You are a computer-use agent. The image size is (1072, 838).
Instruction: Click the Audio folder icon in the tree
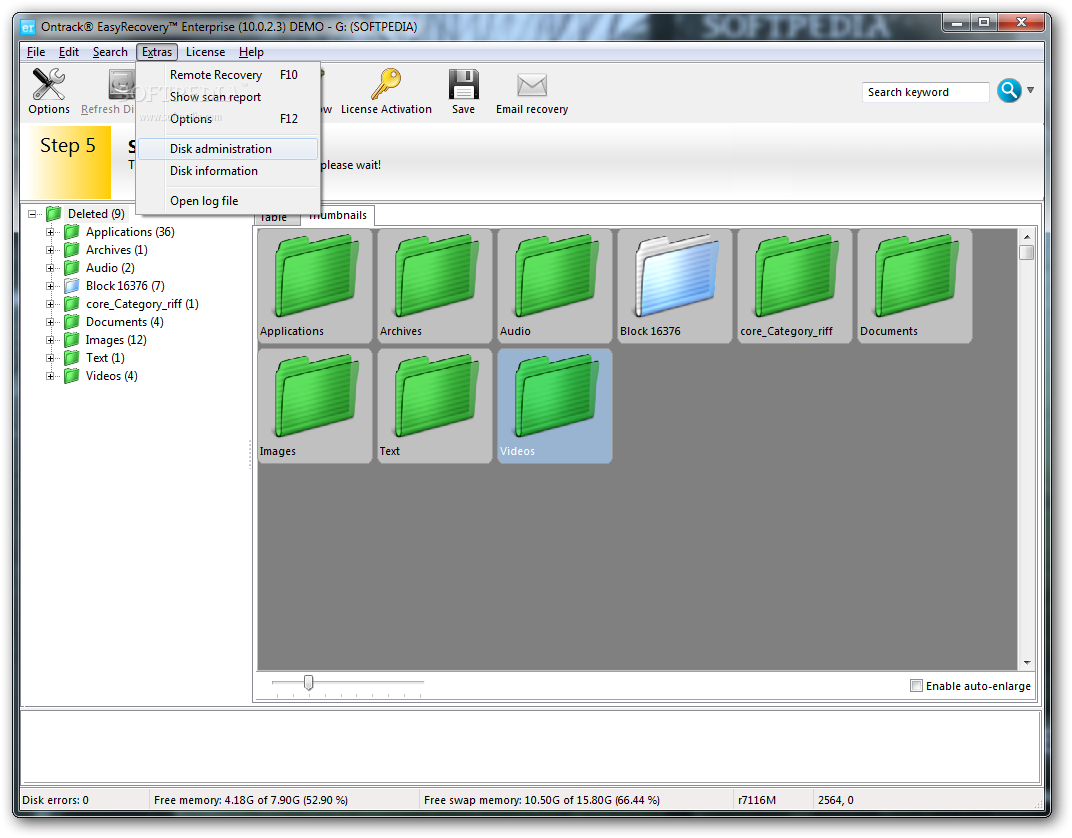coord(72,267)
